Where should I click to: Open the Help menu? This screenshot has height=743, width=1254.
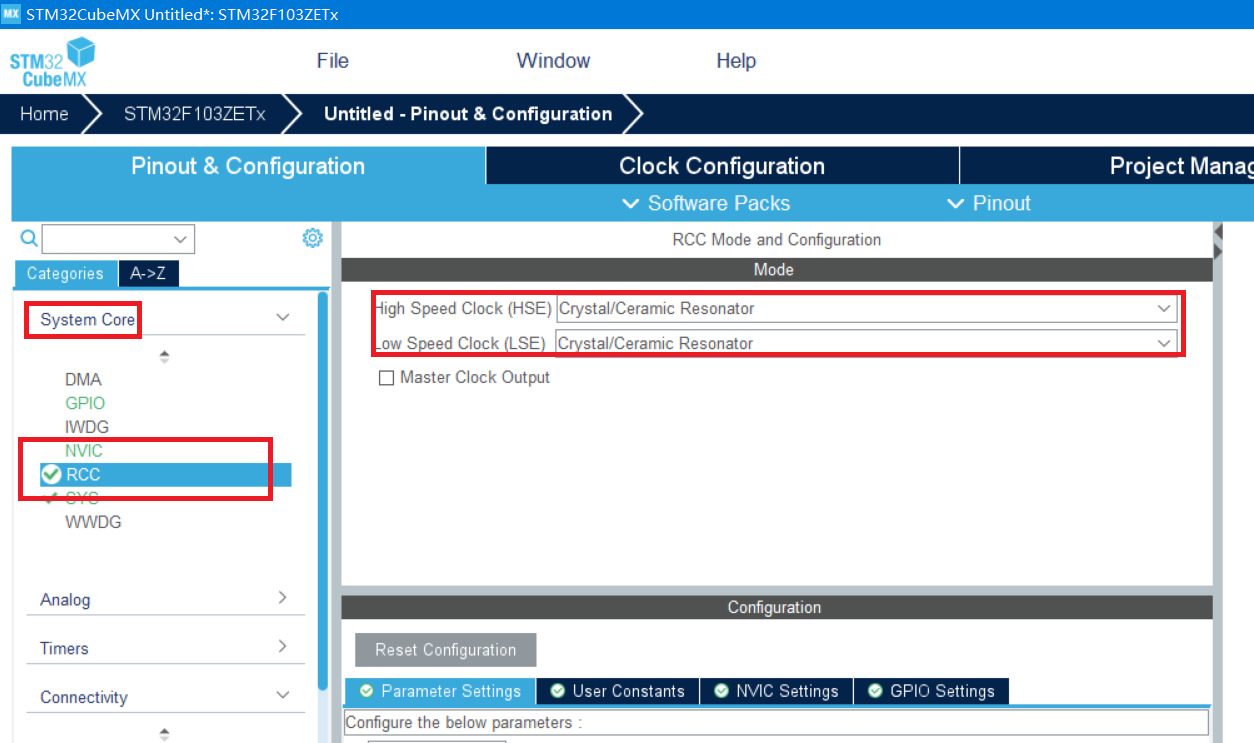[x=736, y=61]
